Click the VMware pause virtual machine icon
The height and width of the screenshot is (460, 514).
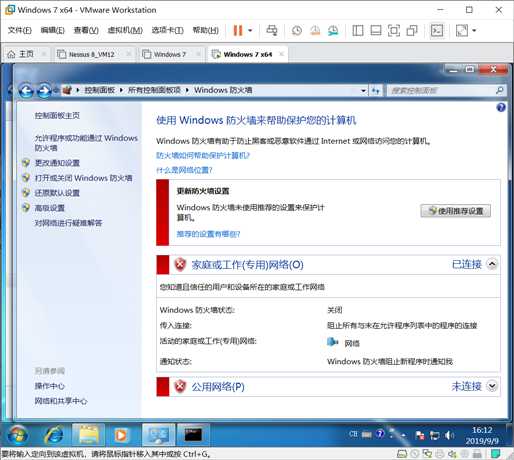[238, 31]
